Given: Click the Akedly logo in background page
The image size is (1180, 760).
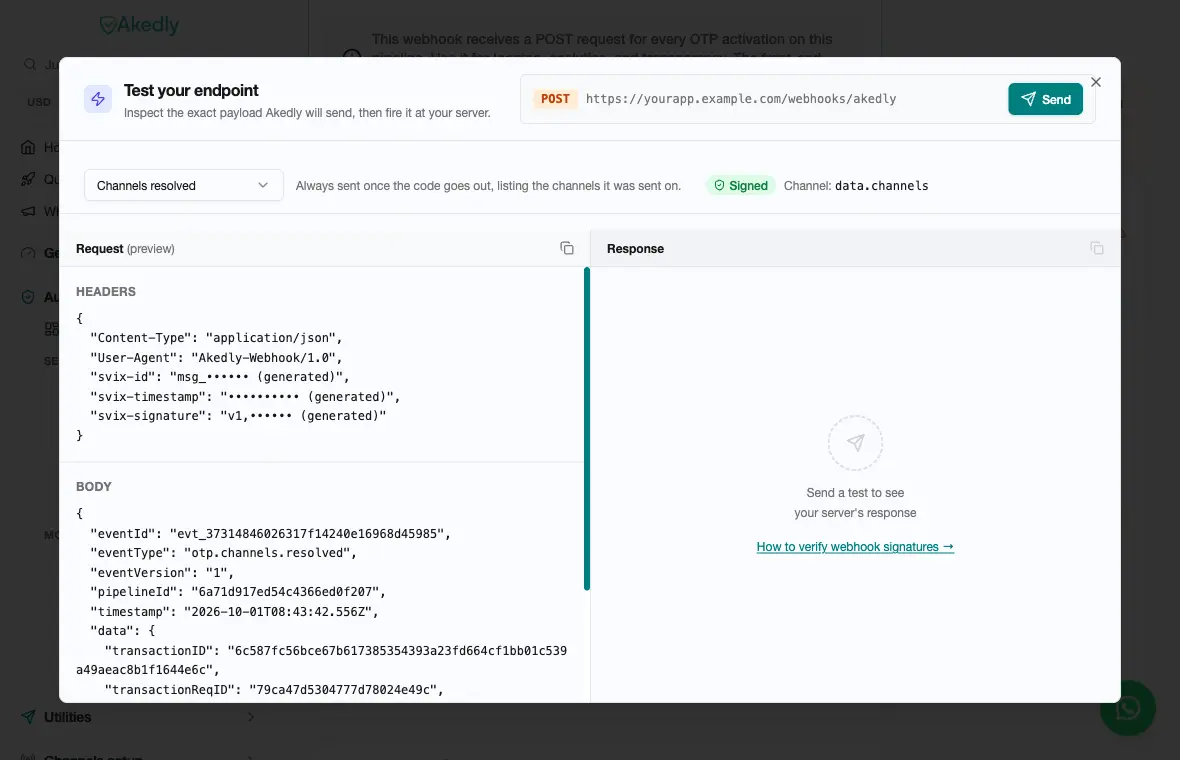Looking at the screenshot, I should click(140, 25).
